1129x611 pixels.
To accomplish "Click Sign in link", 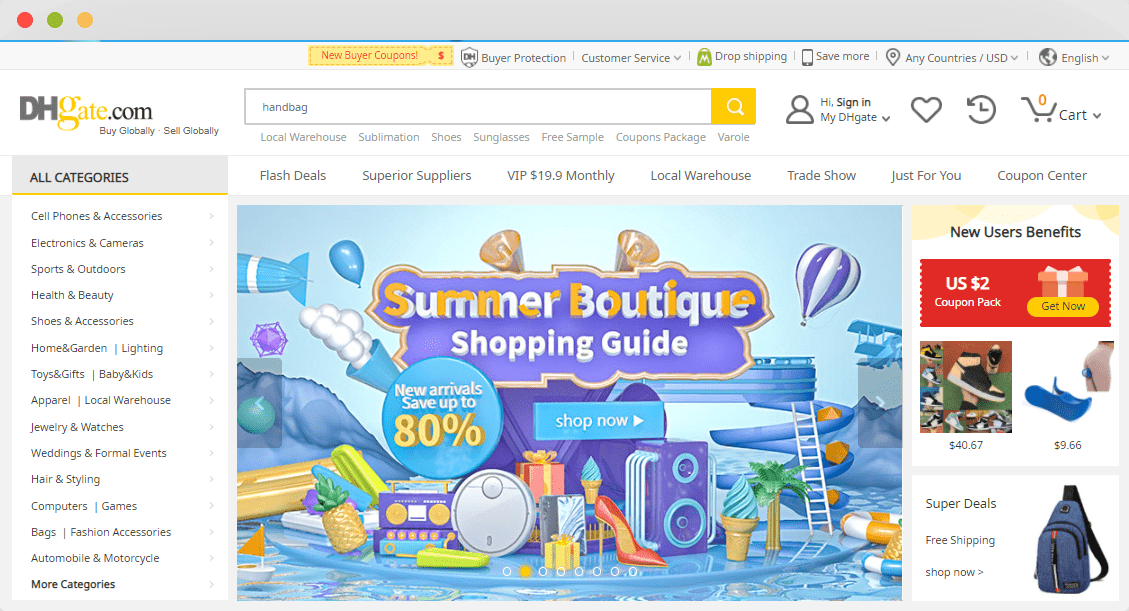I will click(853, 102).
